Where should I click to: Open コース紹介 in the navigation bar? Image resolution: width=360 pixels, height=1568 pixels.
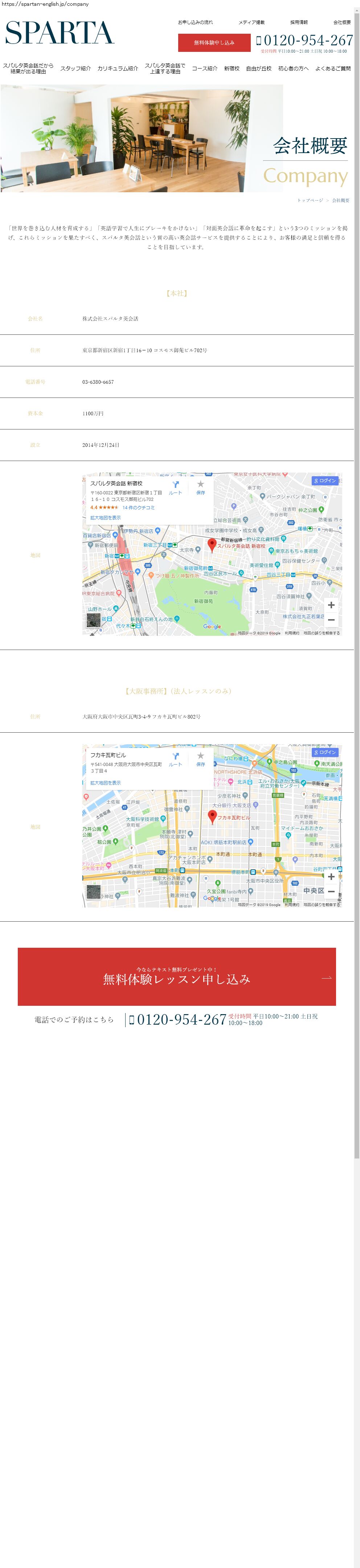205,69
